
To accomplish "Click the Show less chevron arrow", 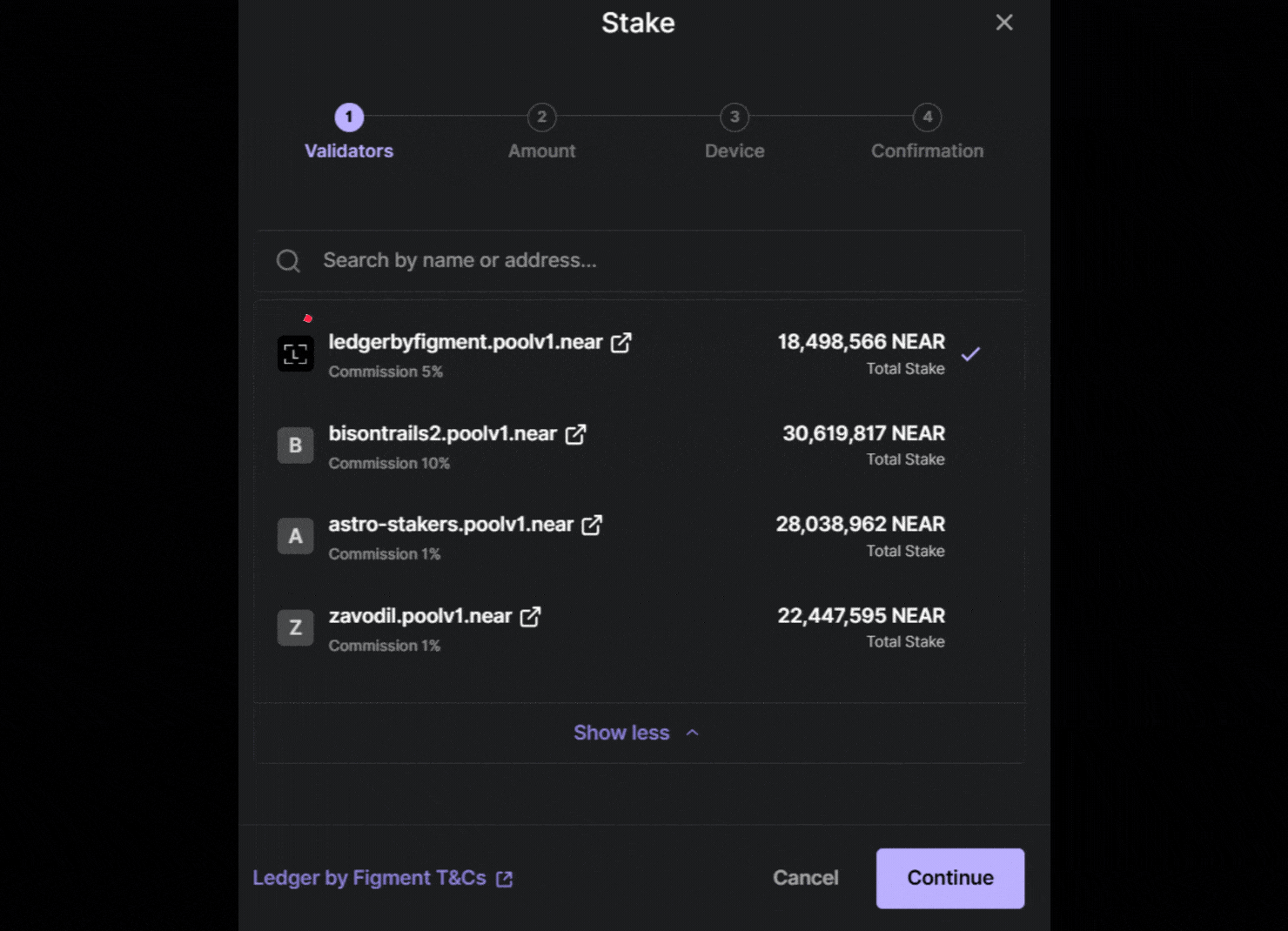I will [x=692, y=733].
